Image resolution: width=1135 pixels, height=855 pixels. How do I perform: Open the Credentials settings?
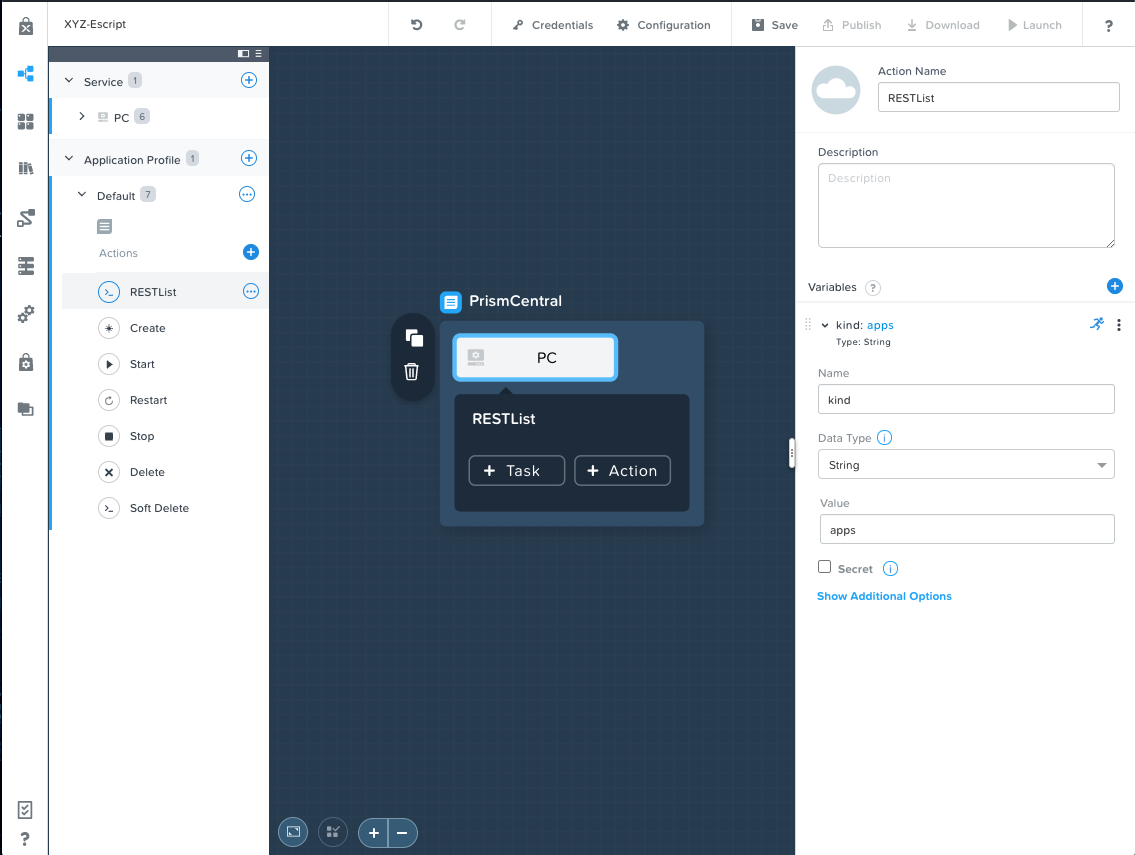553,25
